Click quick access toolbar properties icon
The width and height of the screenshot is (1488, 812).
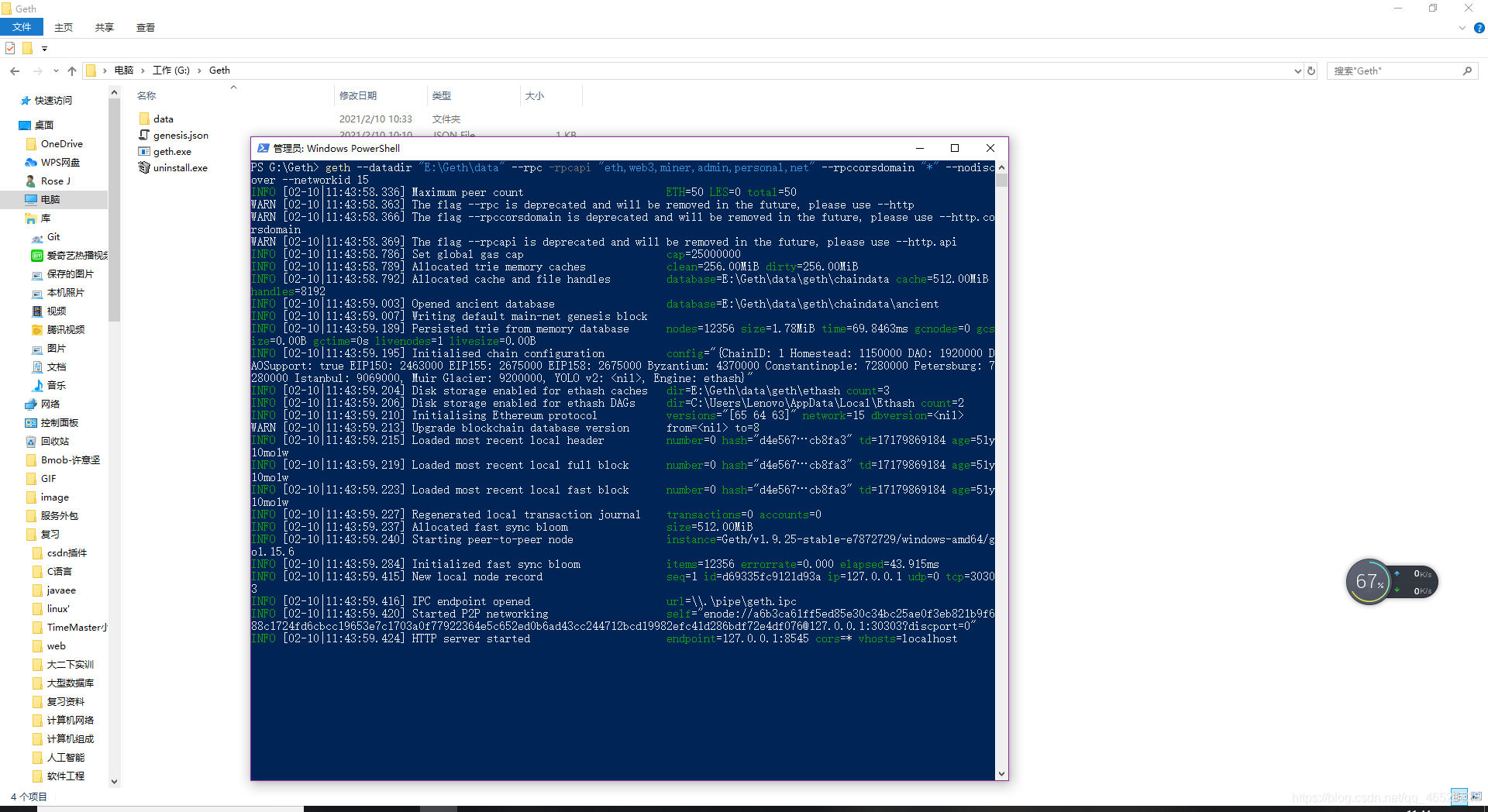(10, 48)
